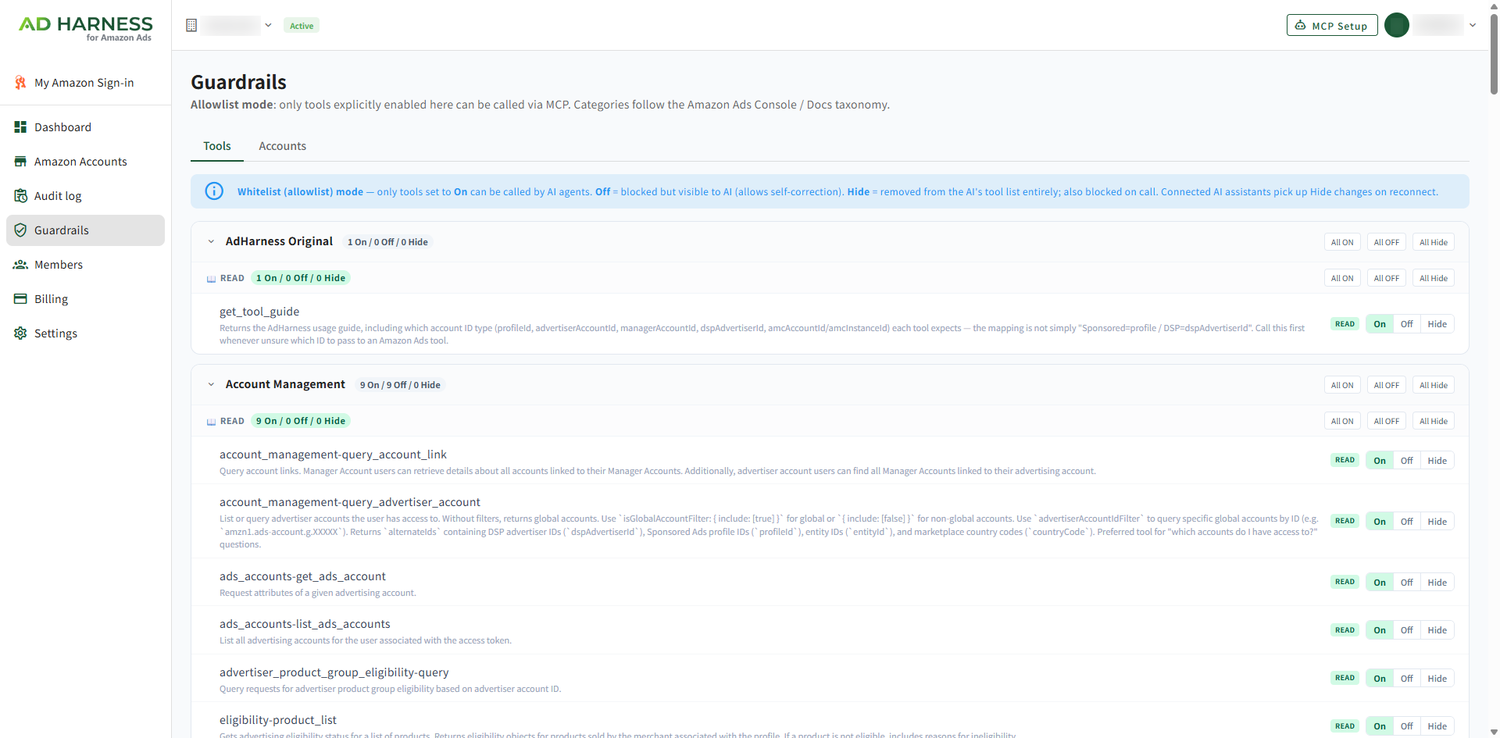Set eligibility-product_list to On

click(1380, 726)
